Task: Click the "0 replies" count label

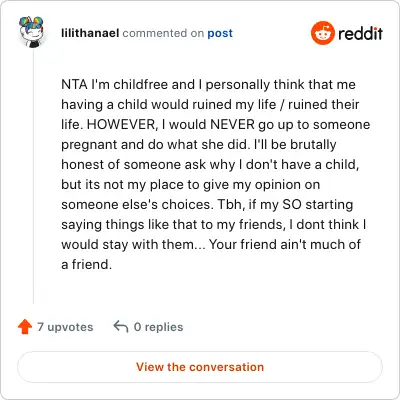Action: pos(158,327)
